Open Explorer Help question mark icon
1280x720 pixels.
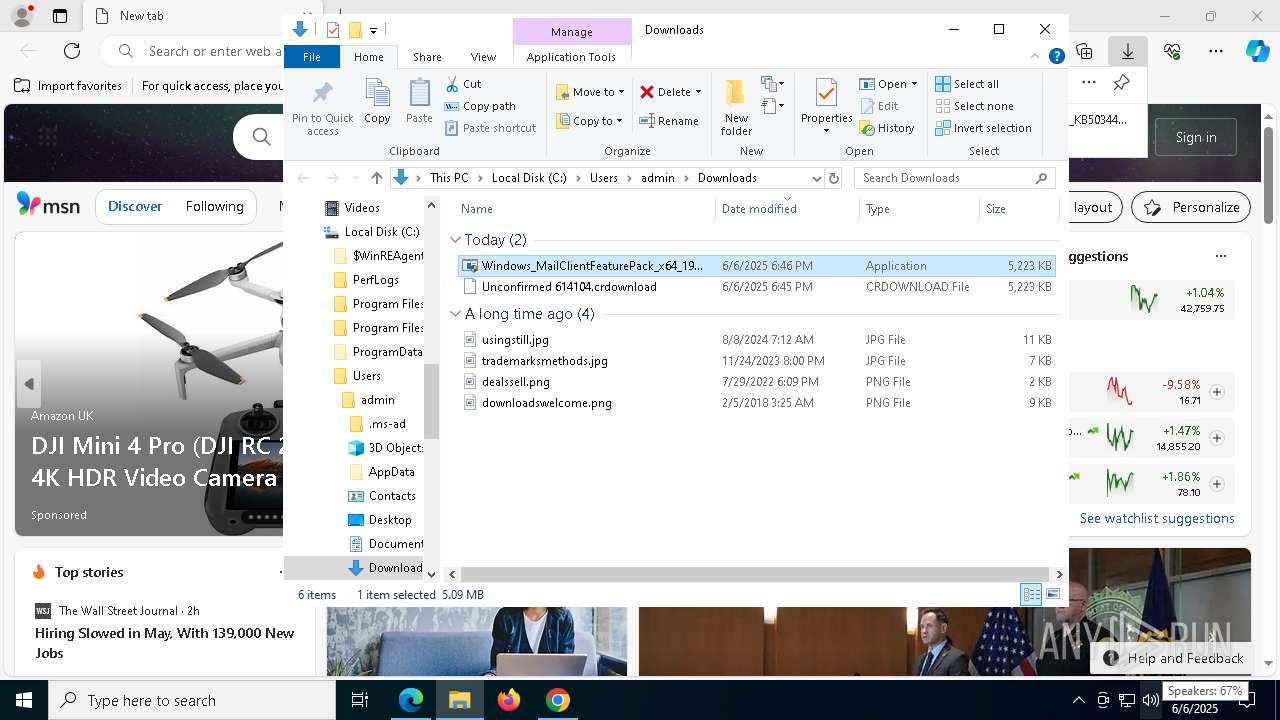tap(1056, 57)
